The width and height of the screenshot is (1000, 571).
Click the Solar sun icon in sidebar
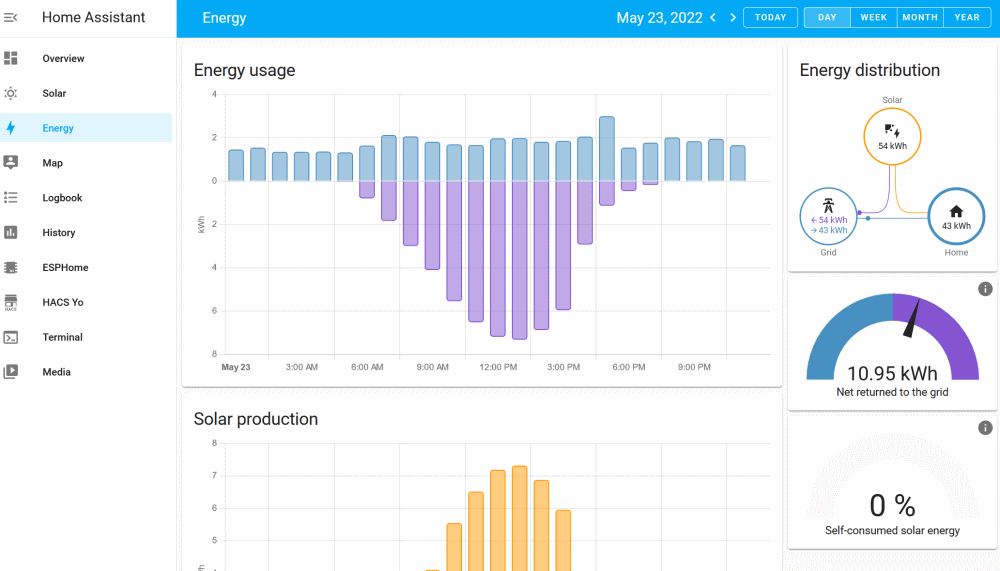[x=10, y=93]
